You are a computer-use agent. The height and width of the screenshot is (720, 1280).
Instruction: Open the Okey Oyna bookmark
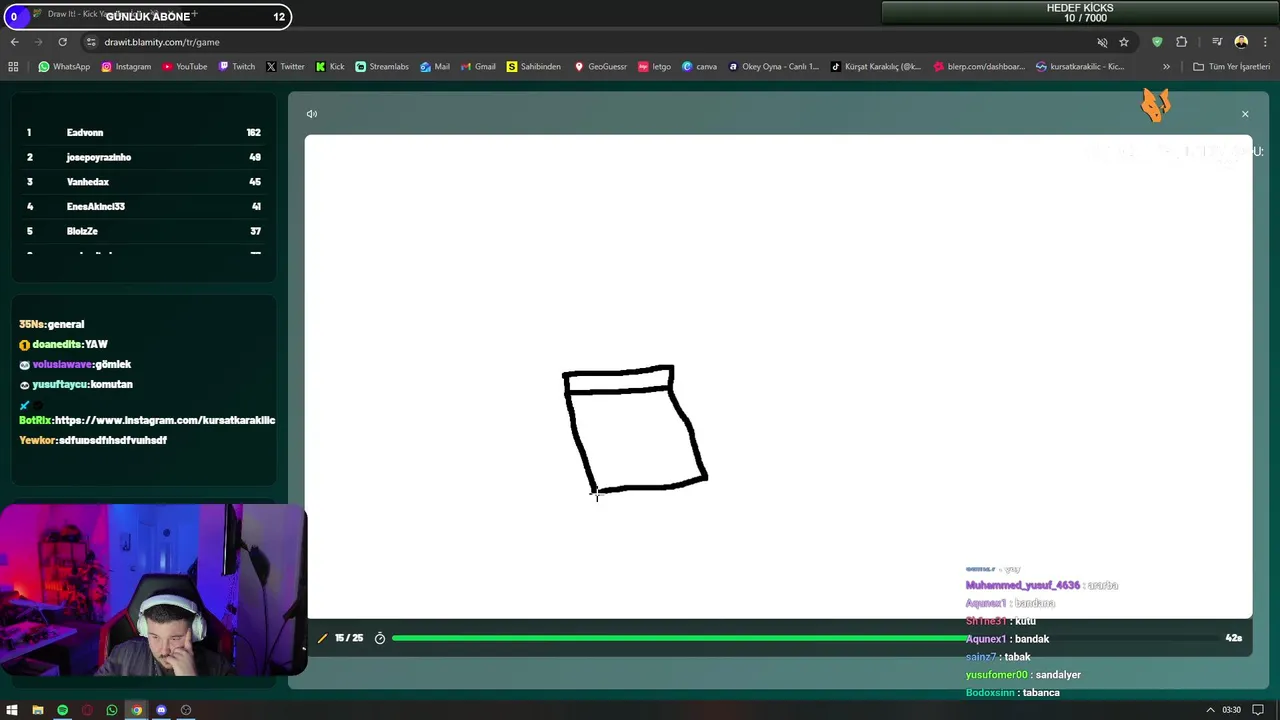point(773,67)
